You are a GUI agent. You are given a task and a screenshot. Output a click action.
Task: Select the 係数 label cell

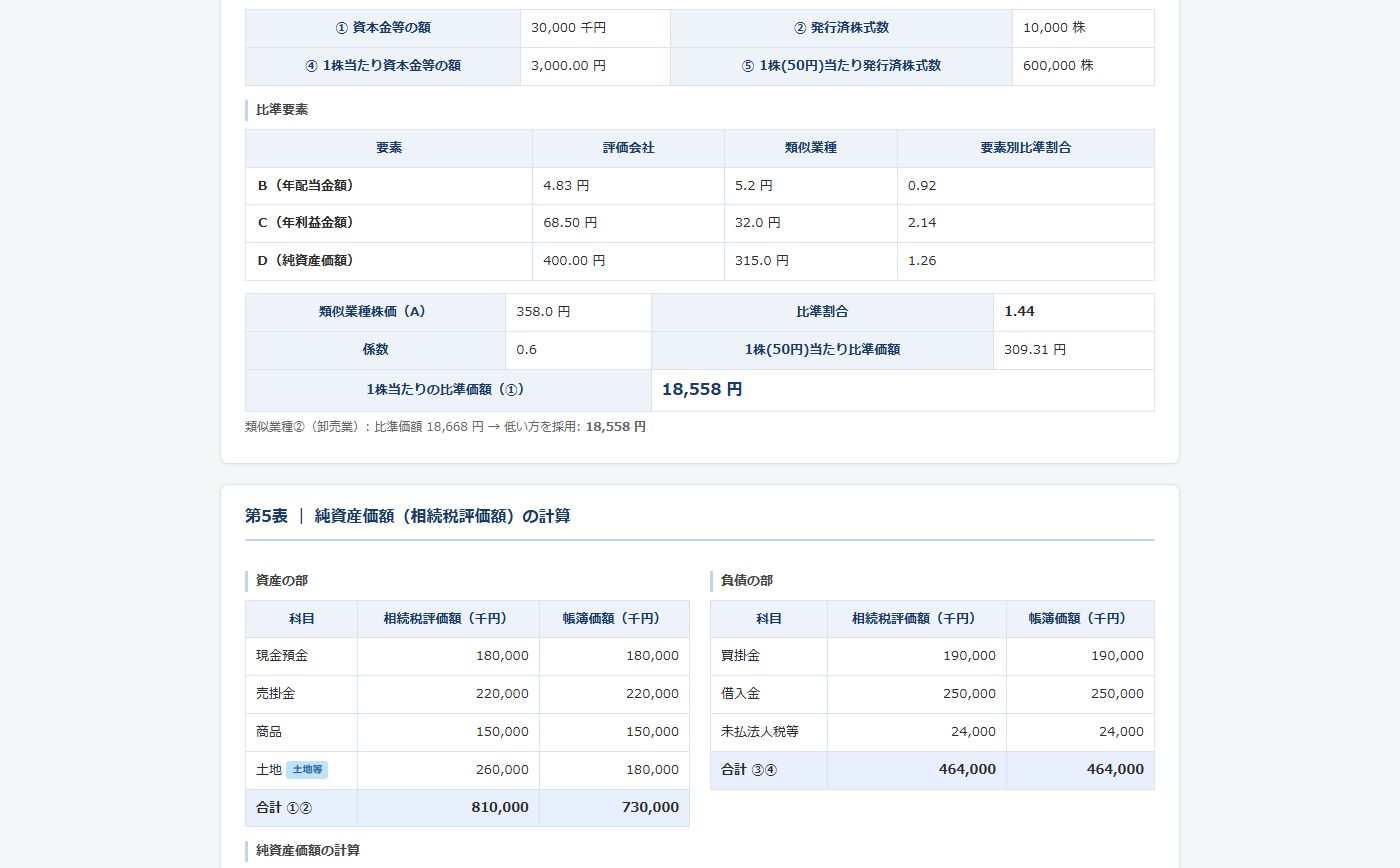tap(375, 350)
